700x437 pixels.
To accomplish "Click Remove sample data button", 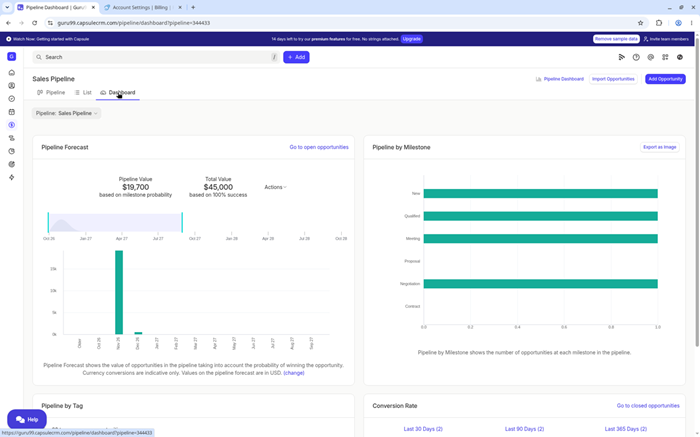I will 616,39.
